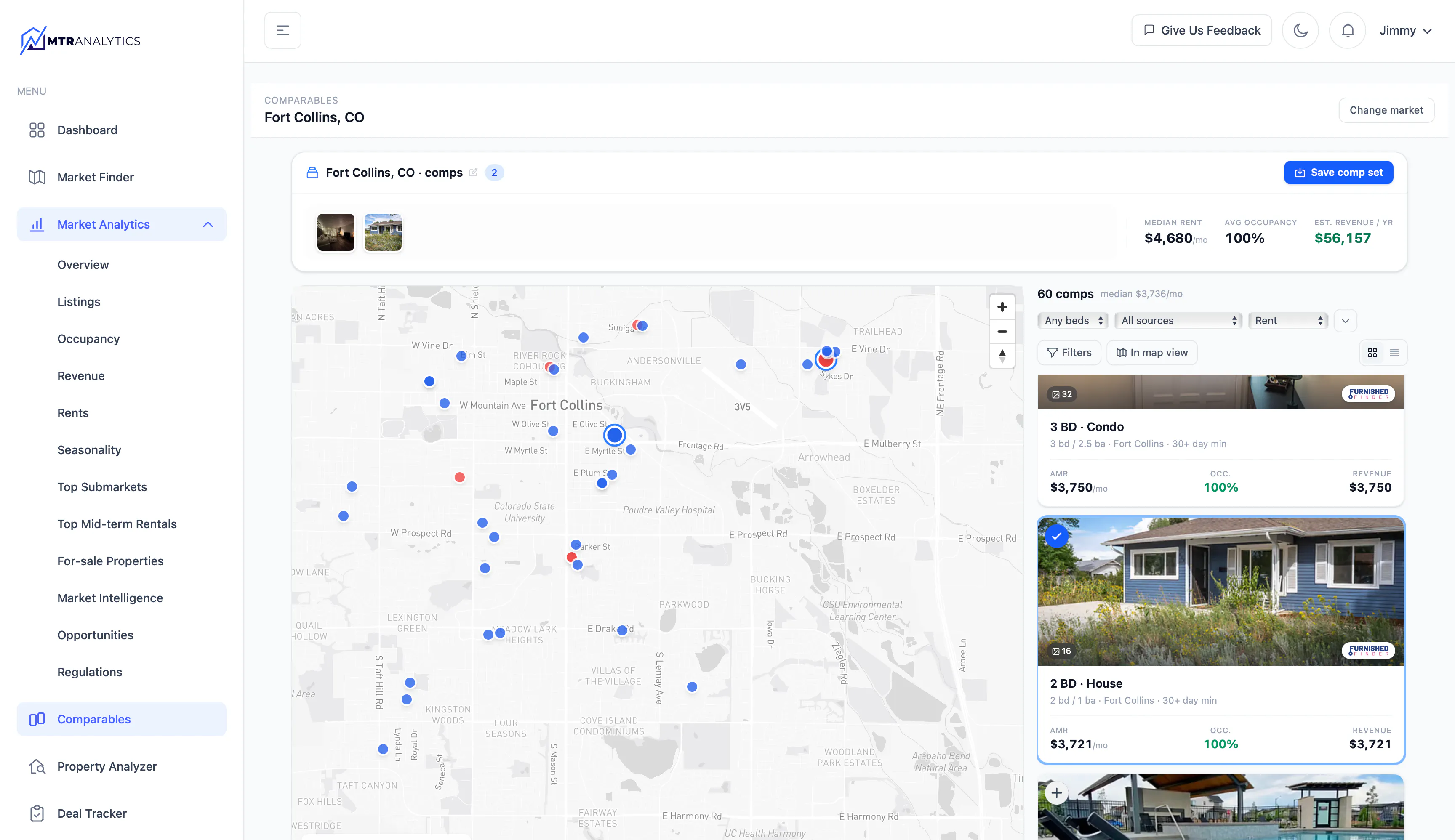
Task: Expand more sort options chevron
Action: pyautogui.click(x=1345, y=321)
